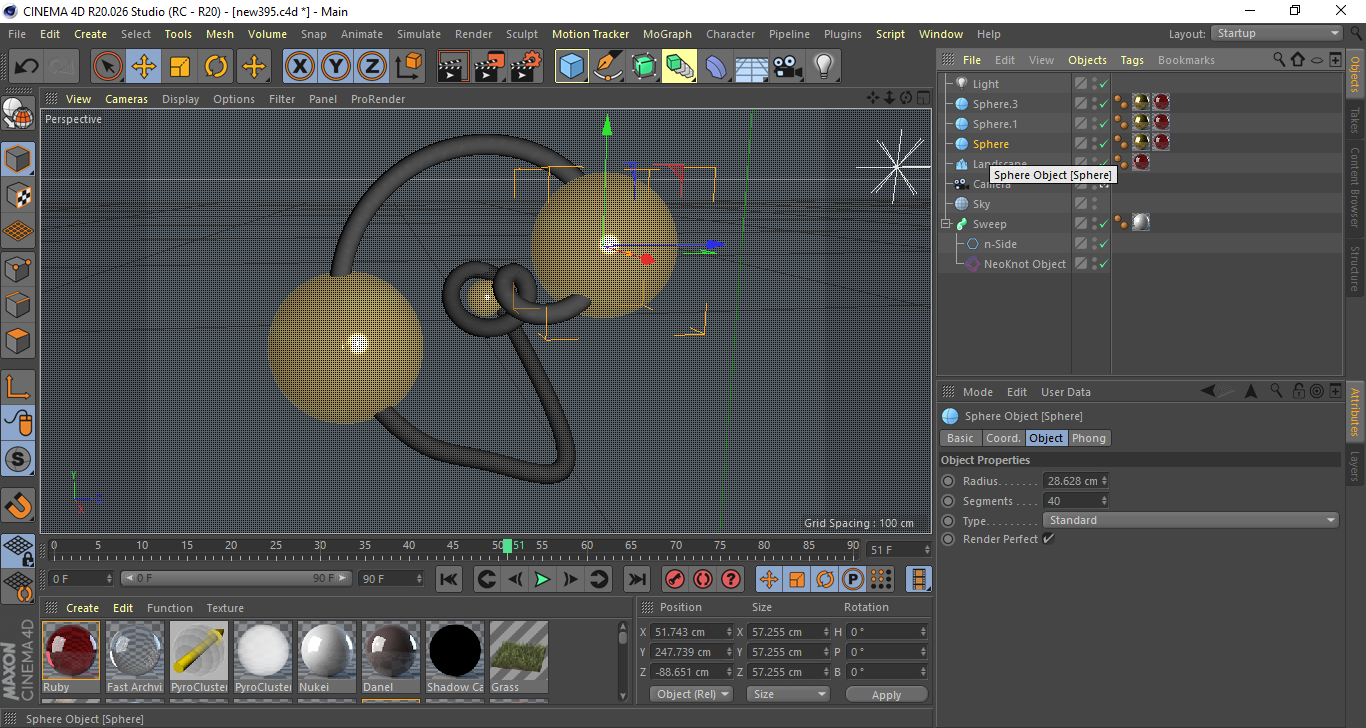The height and width of the screenshot is (728, 1366).
Task: Activate the Move tool
Action: [144, 67]
